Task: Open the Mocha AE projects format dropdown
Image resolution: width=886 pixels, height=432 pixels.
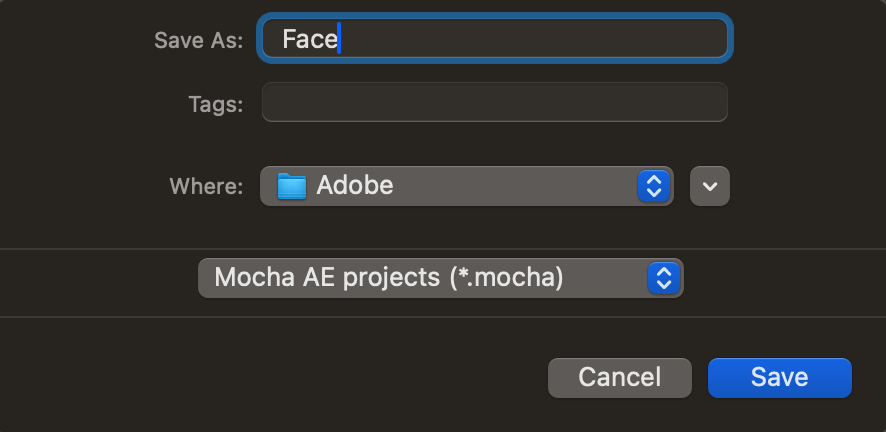Action: click(441, 278)
